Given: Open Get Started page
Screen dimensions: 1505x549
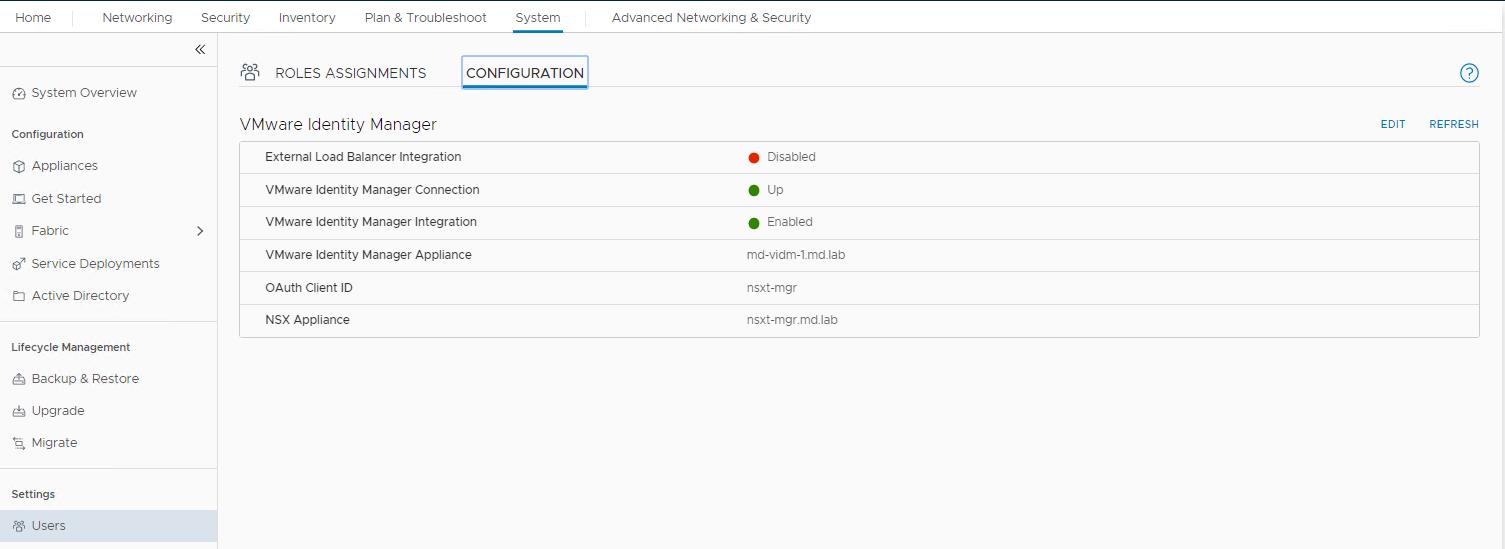Looking at the screenshot, I should [x=66, y=199].
